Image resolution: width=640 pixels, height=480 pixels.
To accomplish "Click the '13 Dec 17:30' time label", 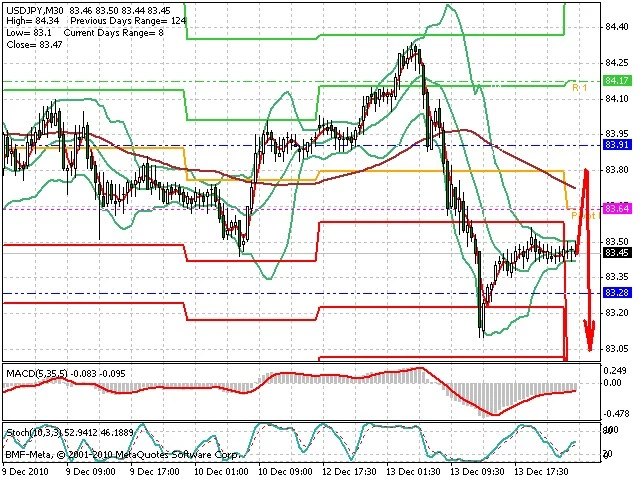I will [541, 471].
